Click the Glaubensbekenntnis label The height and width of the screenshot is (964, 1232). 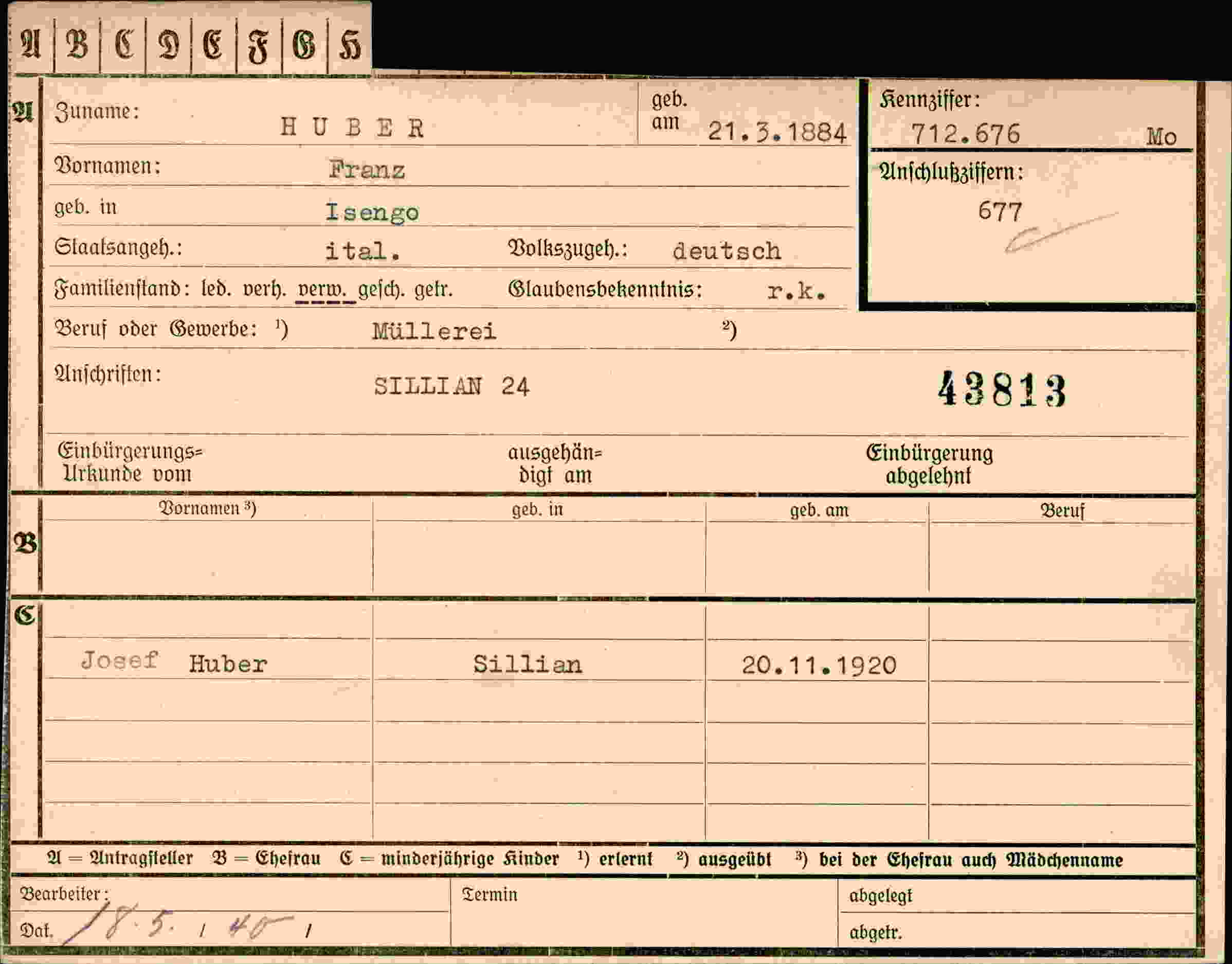pyautogui.click(x=605, y=290)
